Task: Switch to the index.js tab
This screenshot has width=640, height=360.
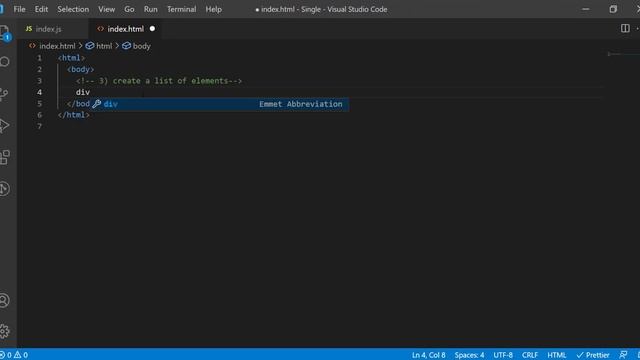Action: (x=52, y=29)
